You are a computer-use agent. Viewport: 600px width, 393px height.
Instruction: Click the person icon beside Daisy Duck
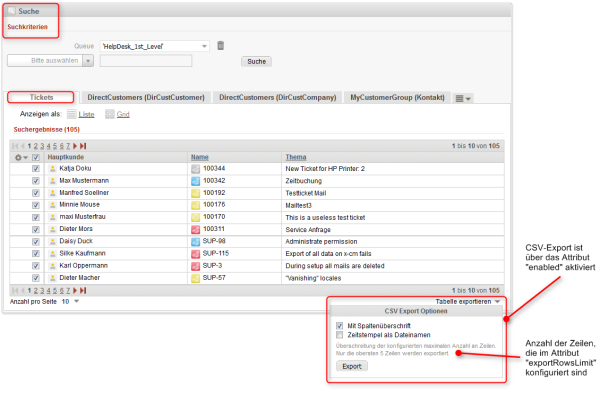[53, 241]
